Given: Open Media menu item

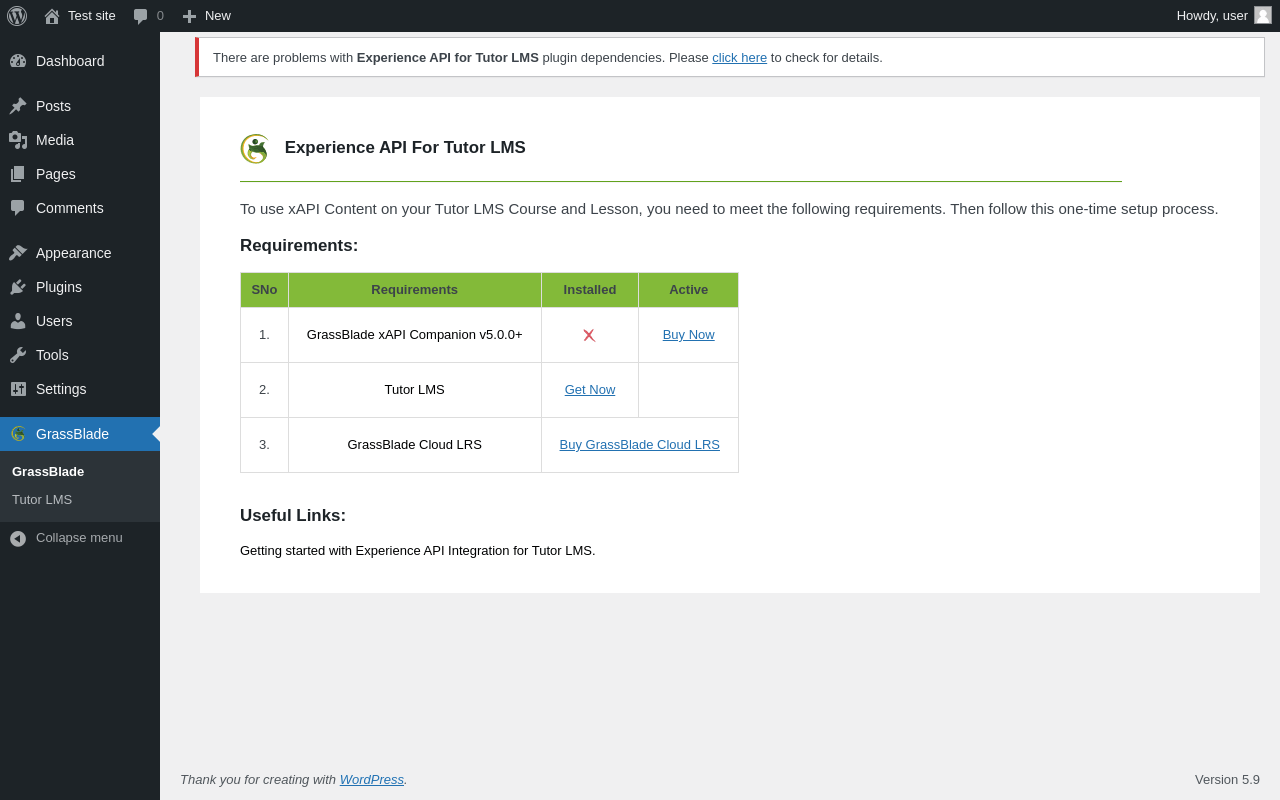Looking at the screenshot, I should click(80, 140).
